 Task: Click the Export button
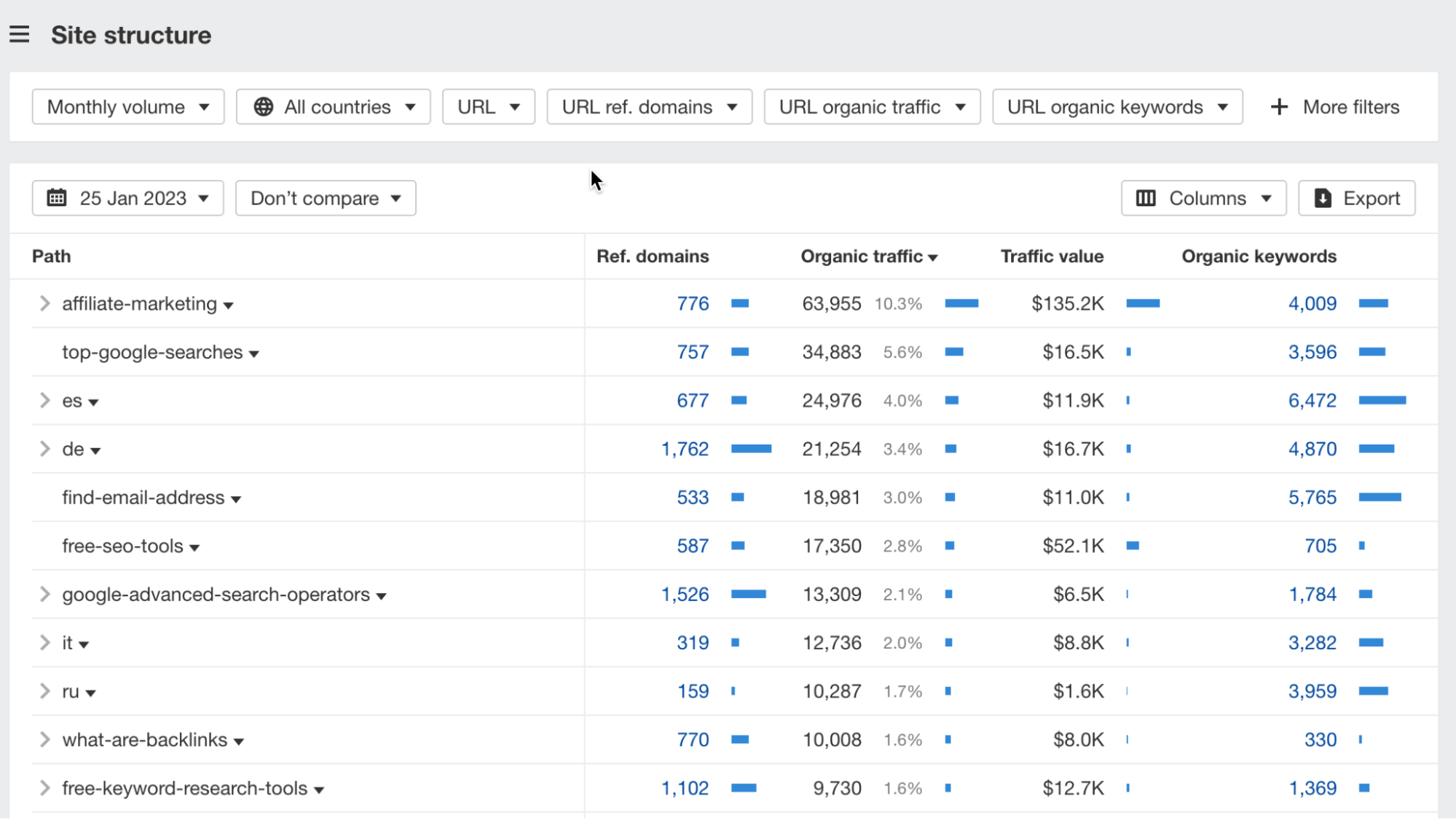[1357, 198]
